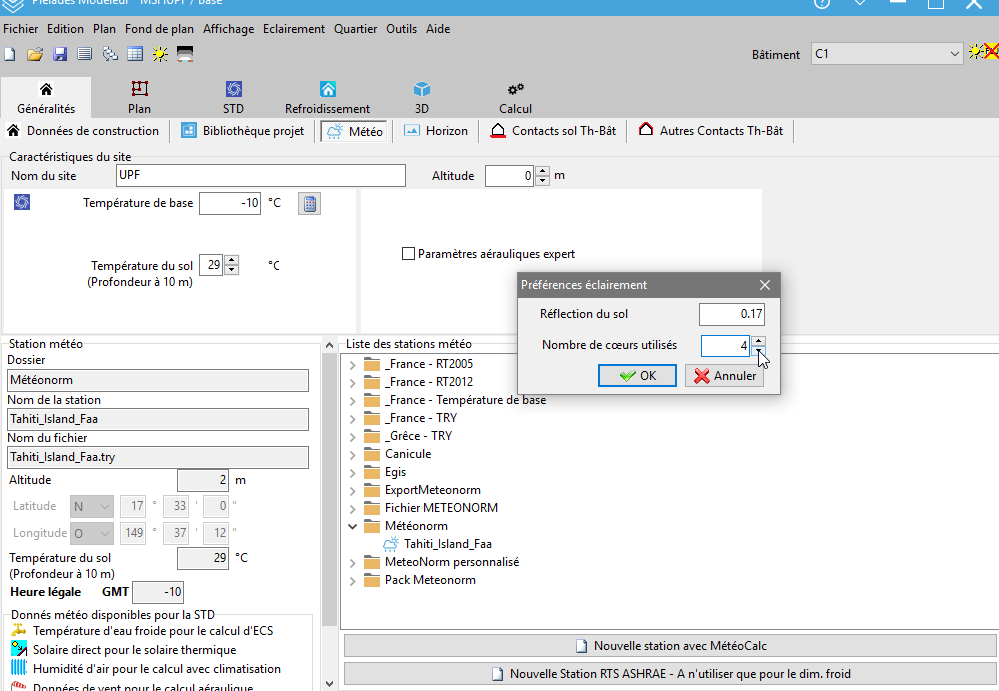Viewport: 999px width, 691px height.
Task: Click the Nombre de cœurs utilisés field
Action: pyautogui.click(x=725, y=346)
